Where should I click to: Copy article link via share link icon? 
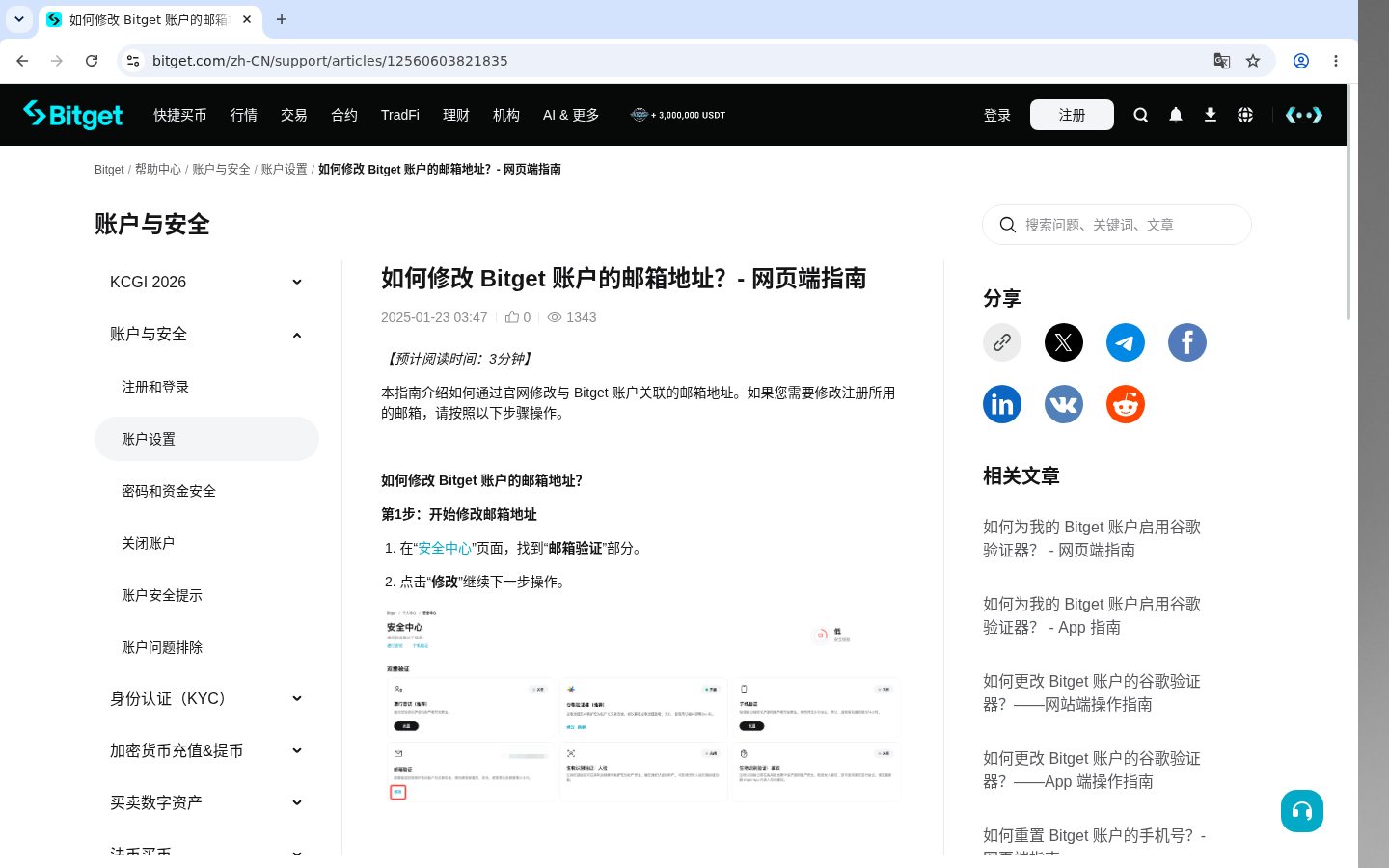pos(1002,342)
